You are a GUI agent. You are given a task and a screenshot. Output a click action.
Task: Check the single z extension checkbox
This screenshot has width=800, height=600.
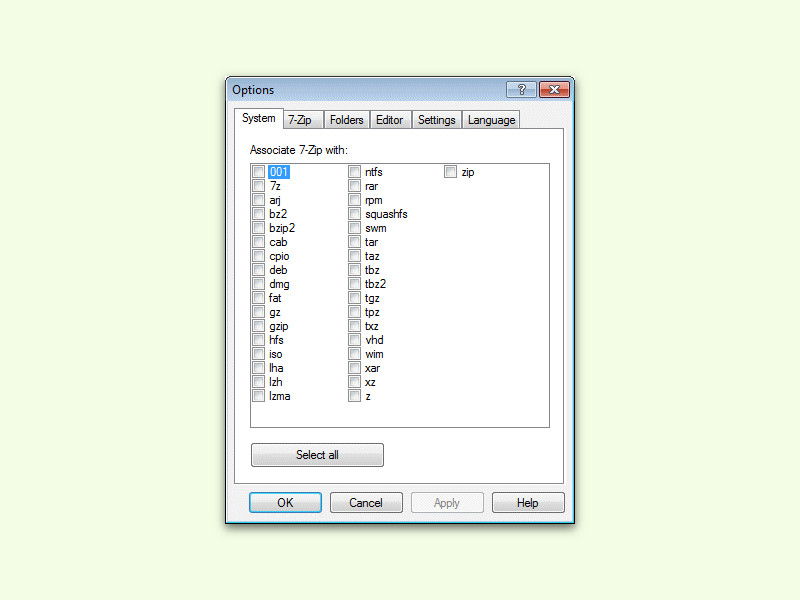click(355, 396)
